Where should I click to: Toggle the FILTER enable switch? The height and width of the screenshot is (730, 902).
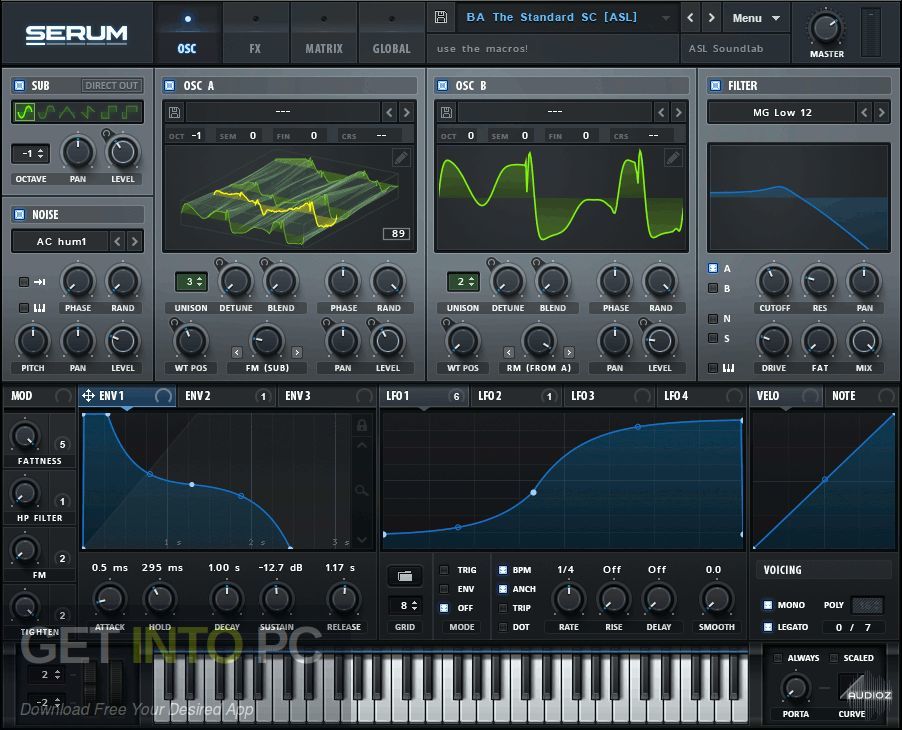(716, 86)
